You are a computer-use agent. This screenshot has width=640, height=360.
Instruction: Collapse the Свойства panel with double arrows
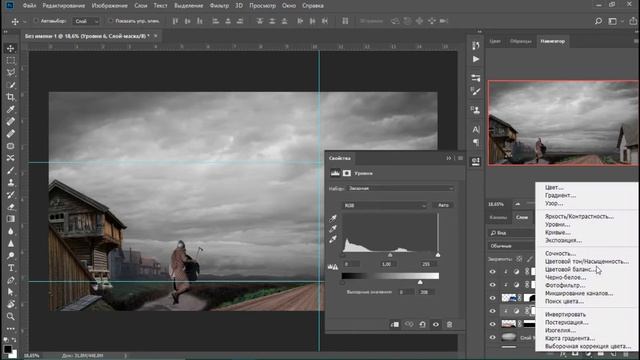[449, 158]
